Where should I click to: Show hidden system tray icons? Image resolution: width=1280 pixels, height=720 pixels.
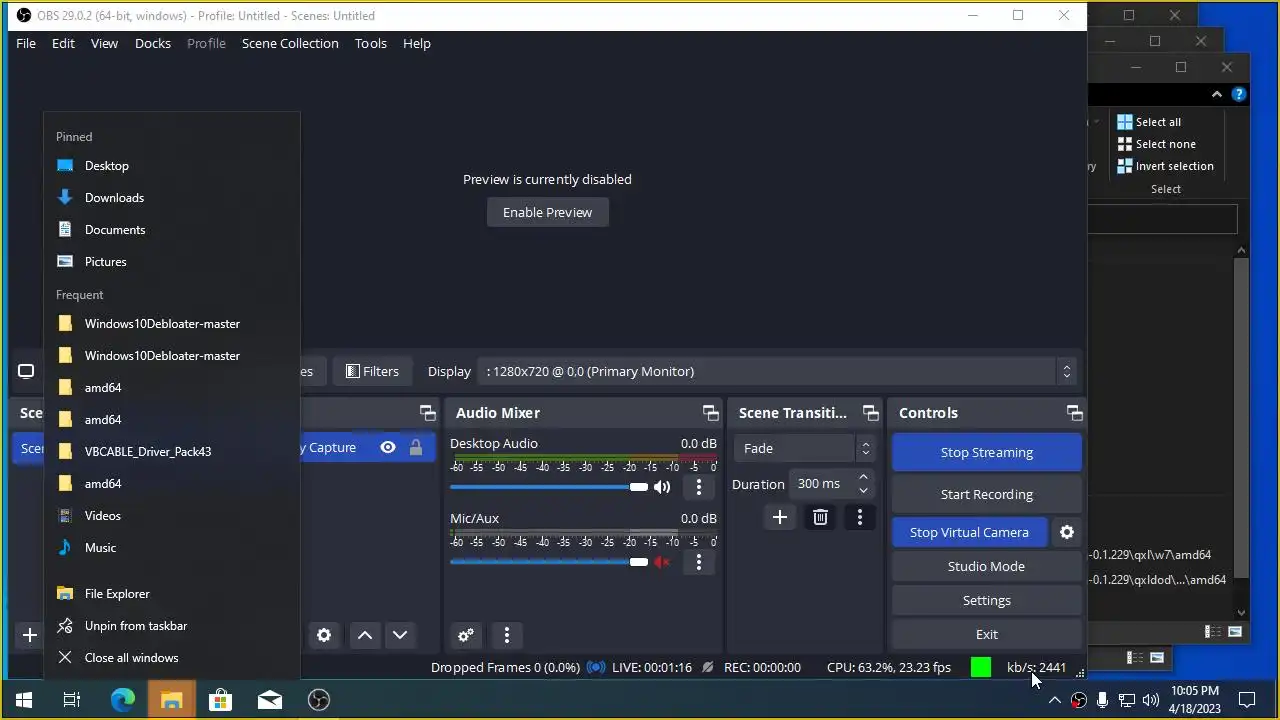click(x=1054, y=700)
